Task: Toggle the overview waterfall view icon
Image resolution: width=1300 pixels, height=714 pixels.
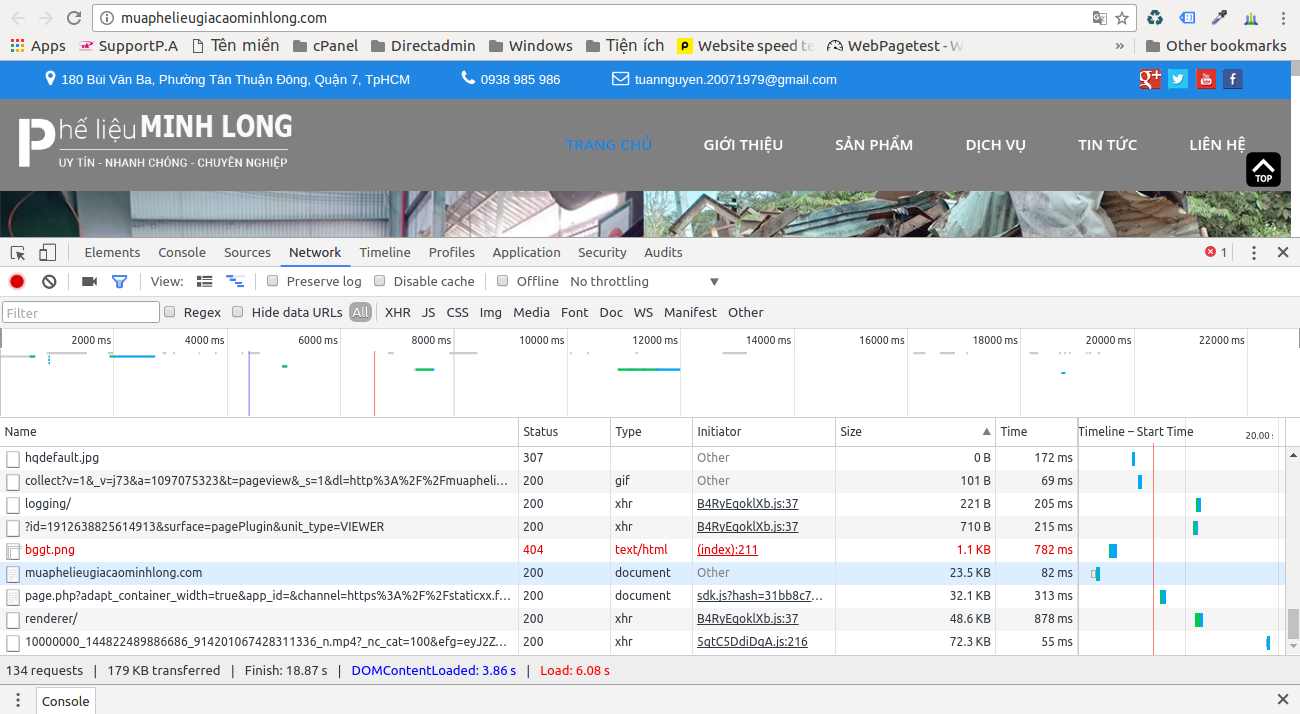Action: click(235, 282)
